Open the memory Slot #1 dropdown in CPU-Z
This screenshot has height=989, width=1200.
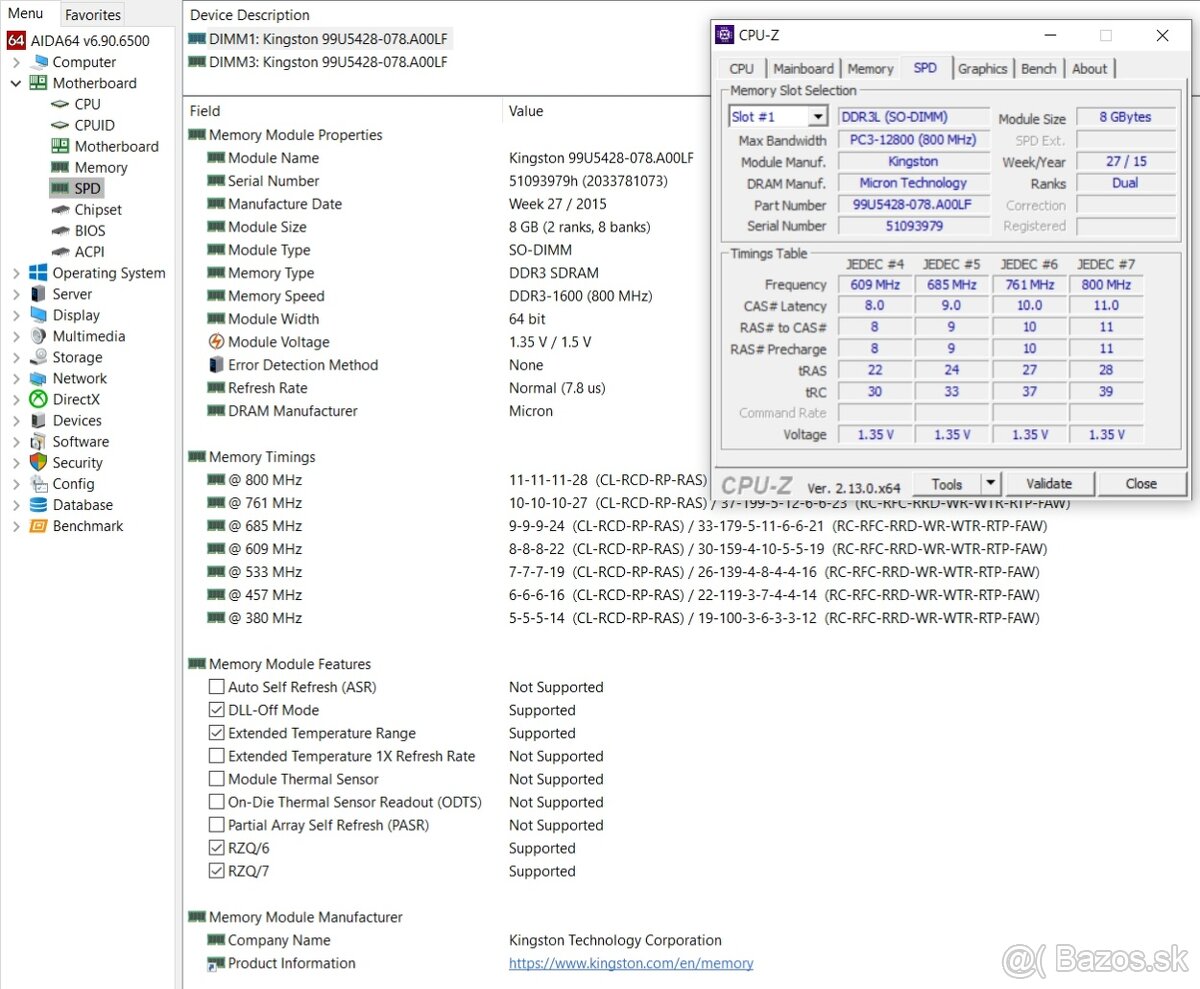pyautogui.click(x=817, y=116)
